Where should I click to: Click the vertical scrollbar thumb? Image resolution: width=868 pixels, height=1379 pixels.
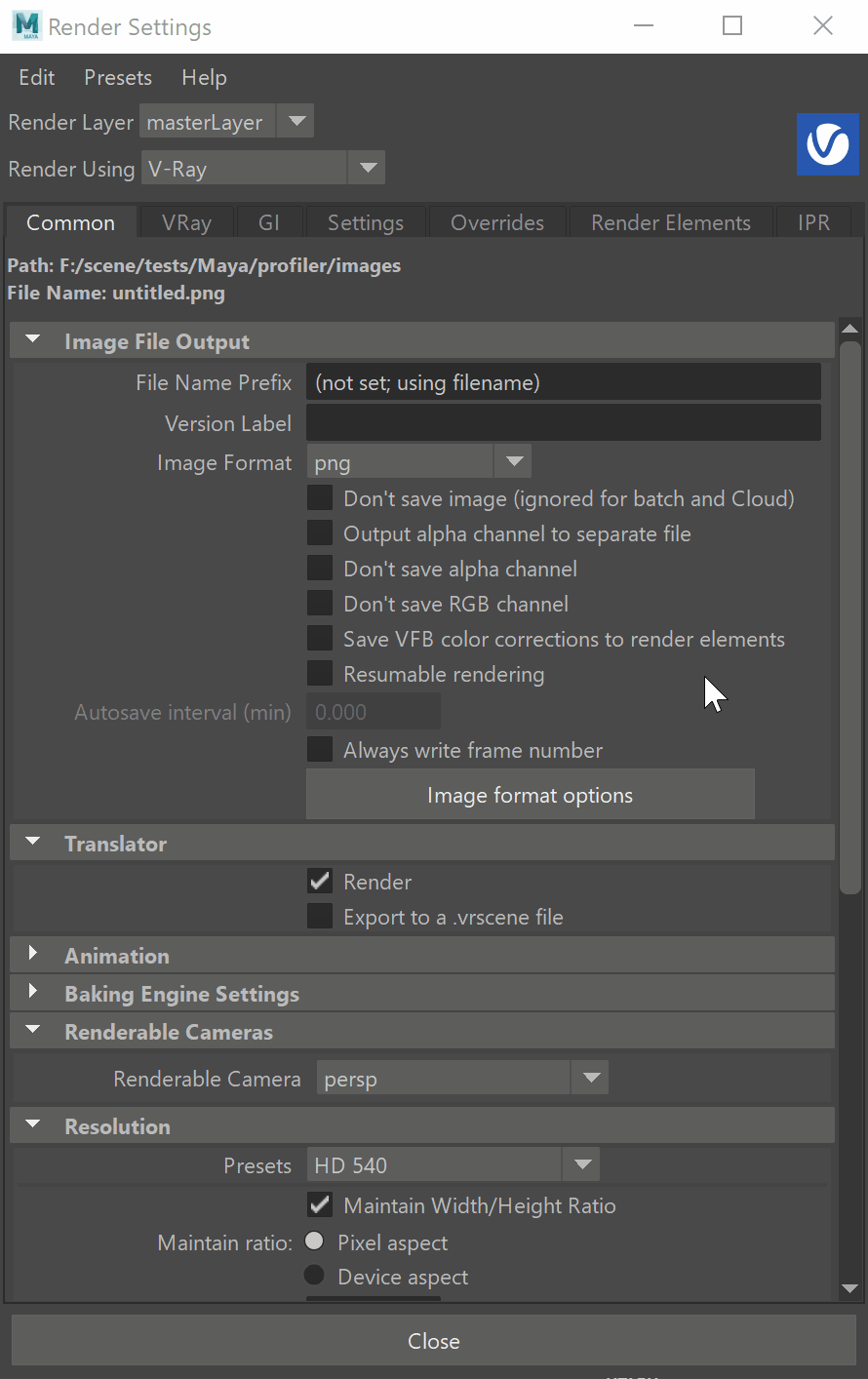click(849, 617)
